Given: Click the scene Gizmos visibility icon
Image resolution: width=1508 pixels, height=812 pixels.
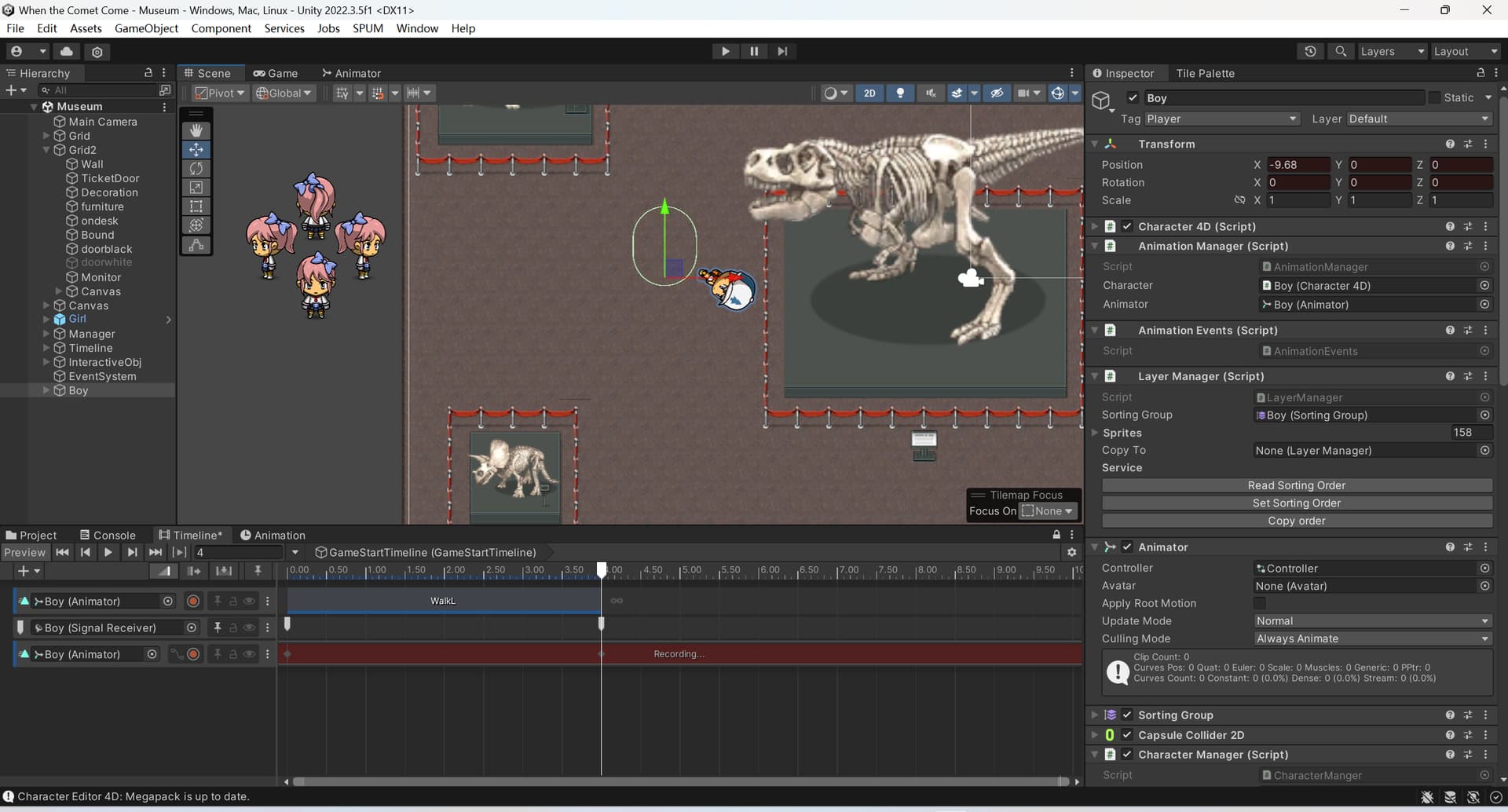Looking at the screenshot, I should tap(1058, 93).
